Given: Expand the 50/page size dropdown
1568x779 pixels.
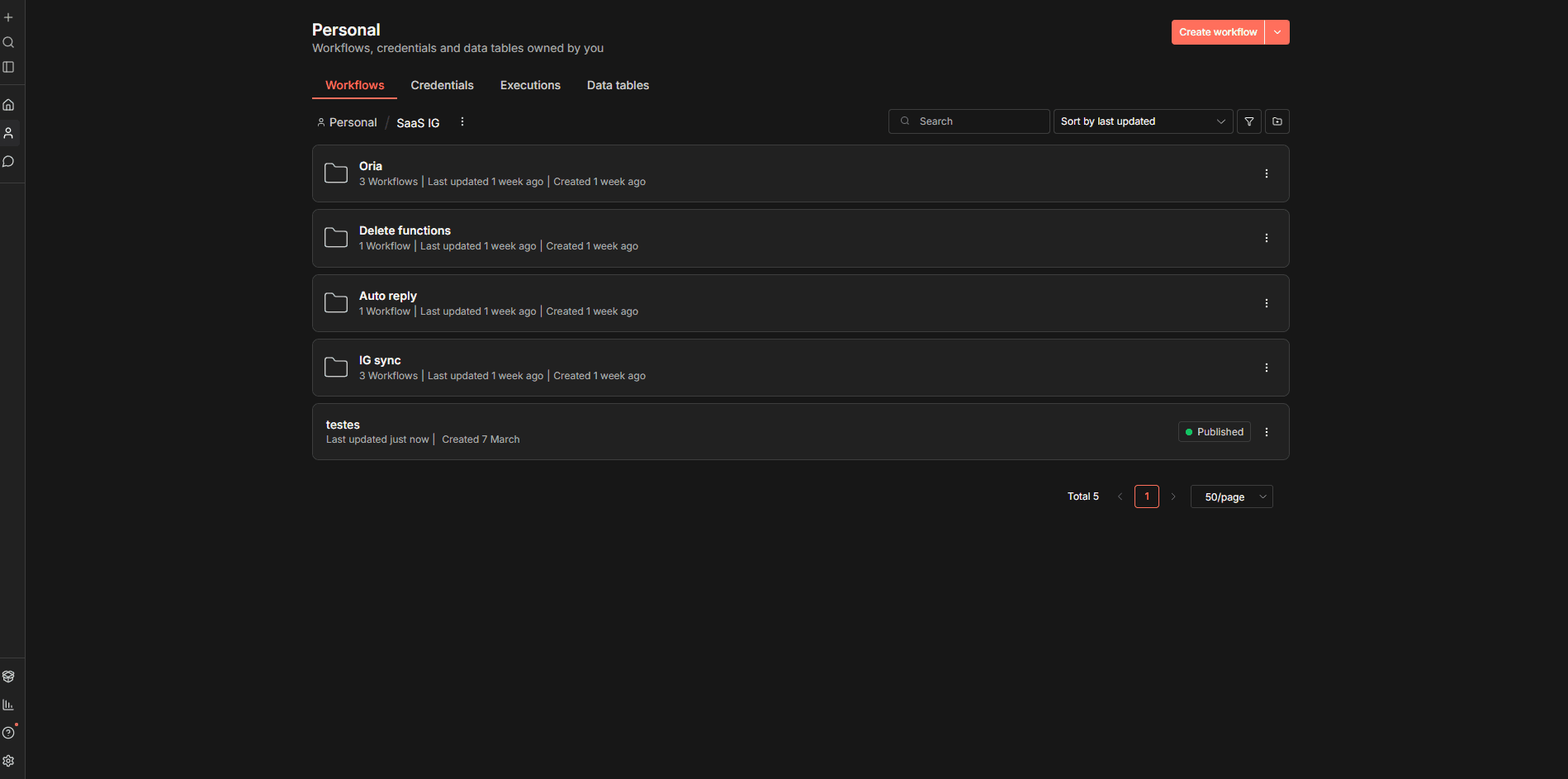Looking at the screenshot, I should point(1231,496).
